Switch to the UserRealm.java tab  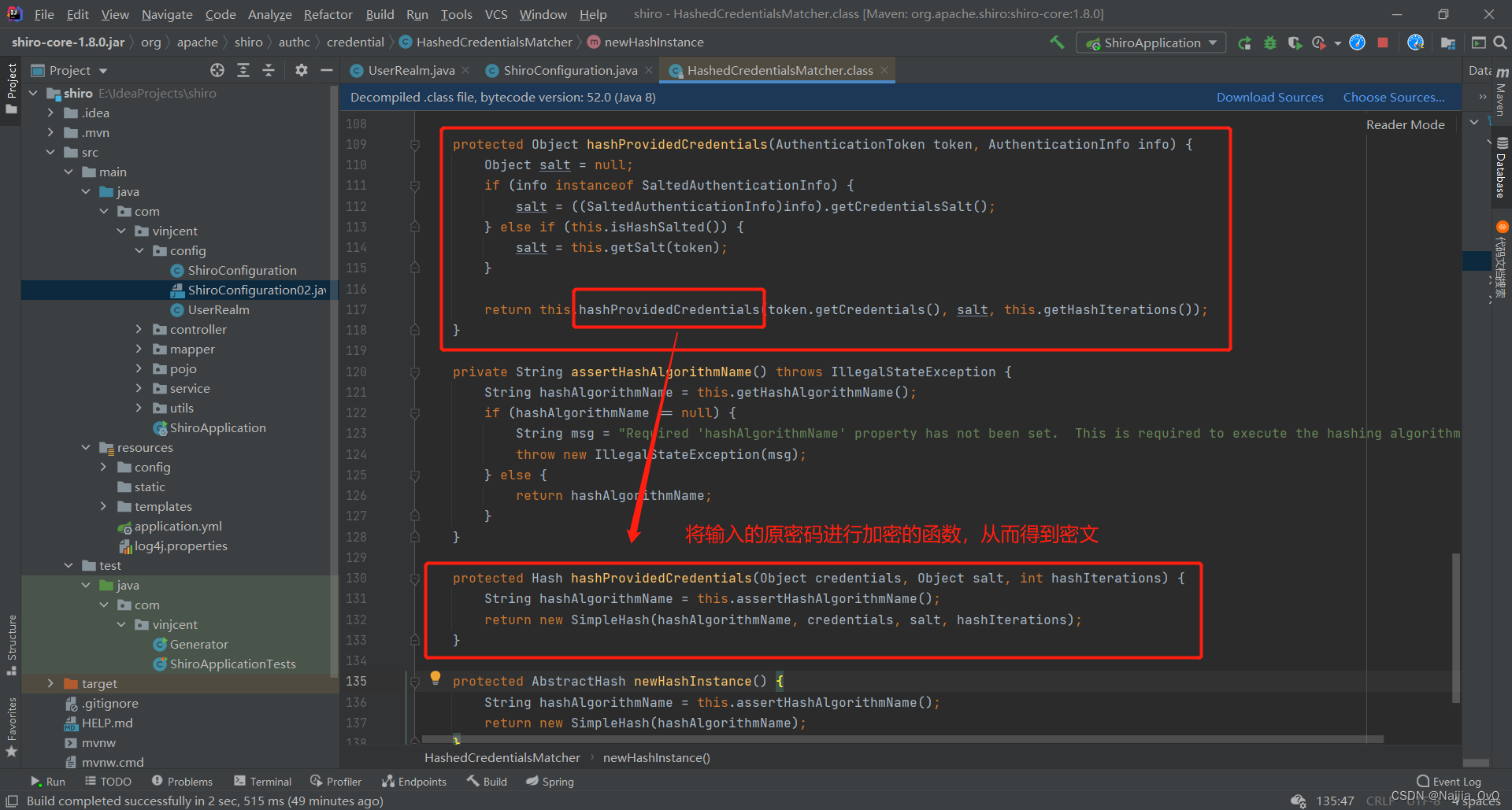click(x=411, y=70)
